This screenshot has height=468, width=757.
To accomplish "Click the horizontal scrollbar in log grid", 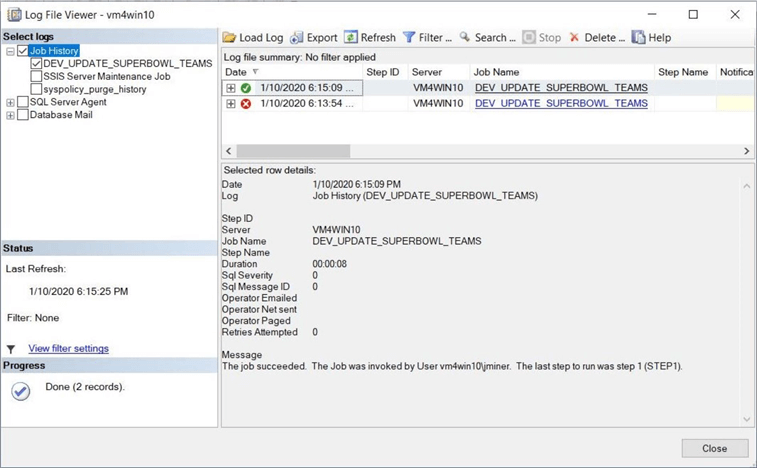I will click(x=292, y=151).
